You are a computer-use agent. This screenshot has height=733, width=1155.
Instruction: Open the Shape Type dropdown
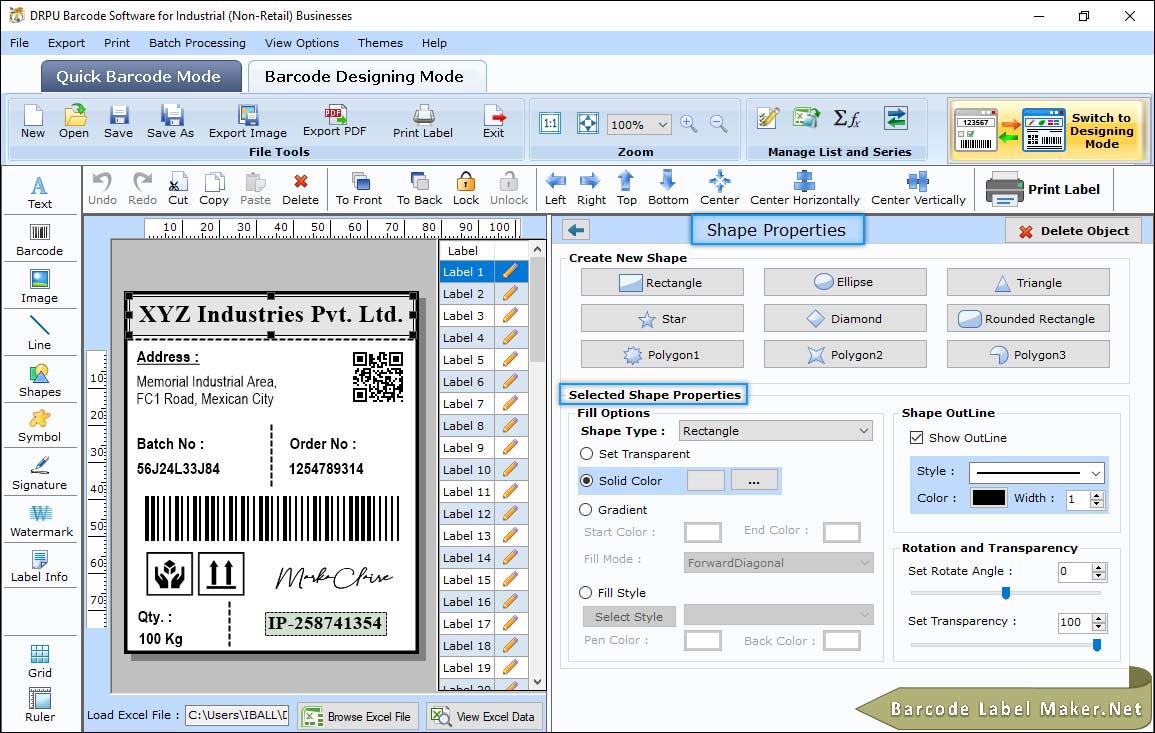776,431
